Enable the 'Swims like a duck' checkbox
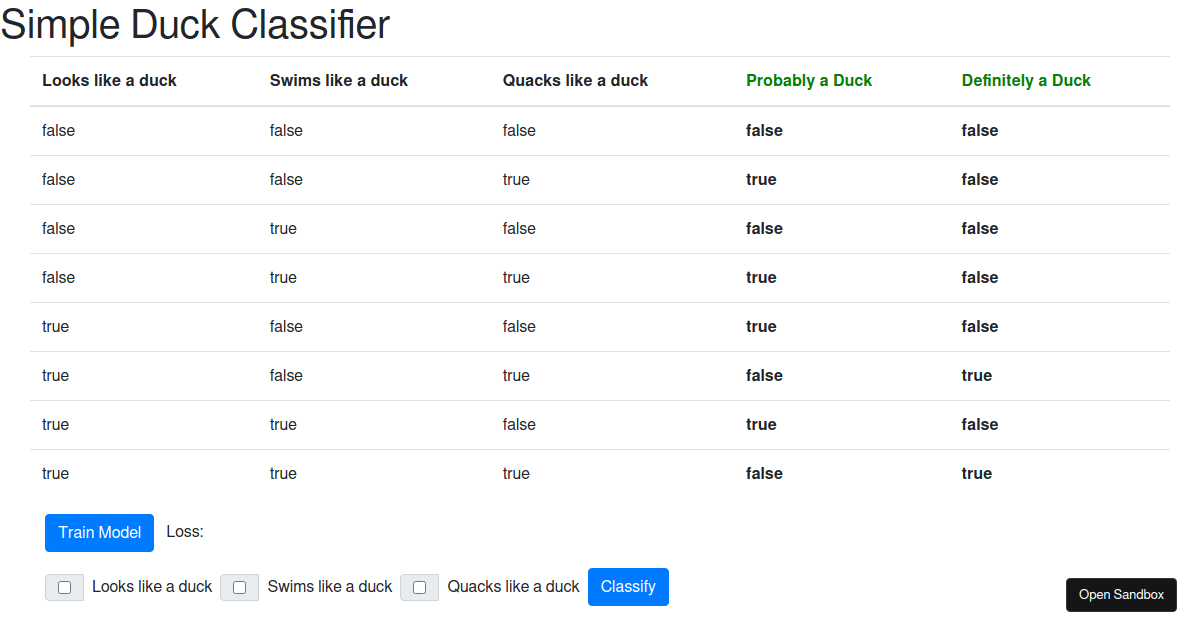 coord(239,587)
